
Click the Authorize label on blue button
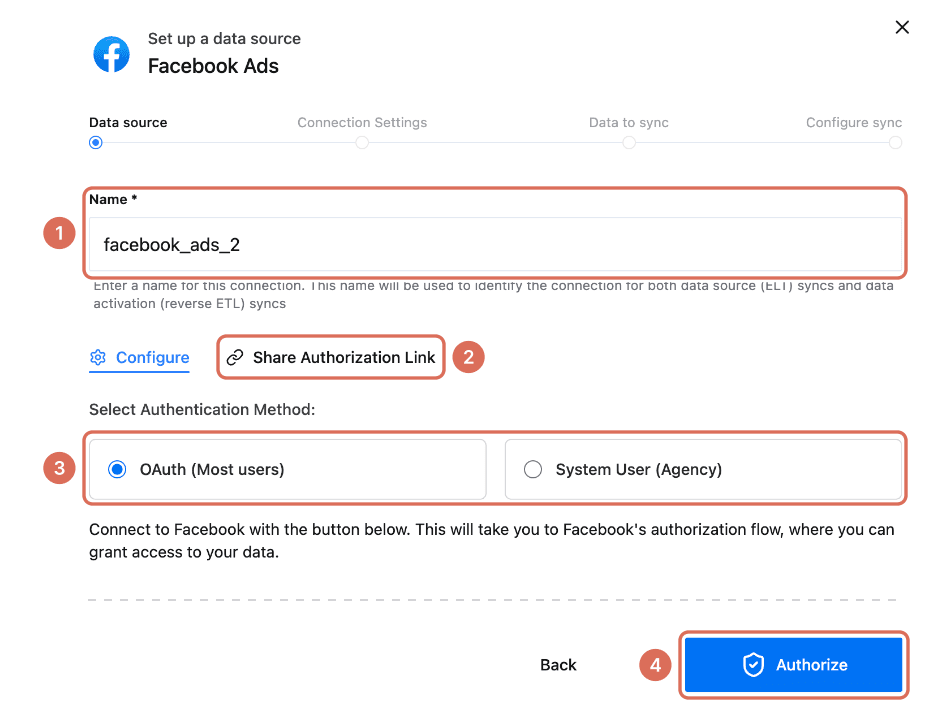(812, 664)
